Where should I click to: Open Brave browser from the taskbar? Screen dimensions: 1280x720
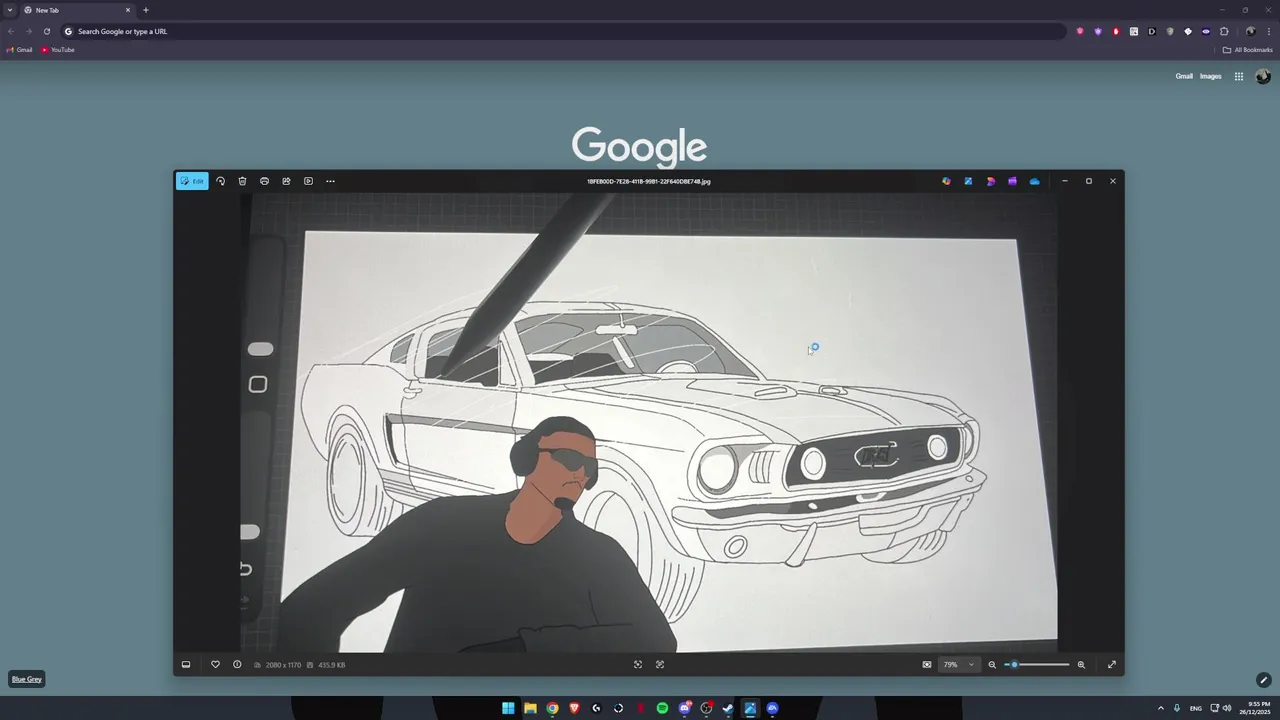[x=574, y=708]
